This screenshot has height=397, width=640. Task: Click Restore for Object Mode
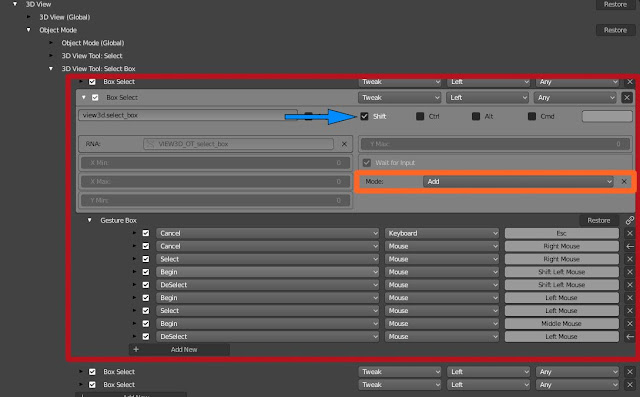click(615, 30)
